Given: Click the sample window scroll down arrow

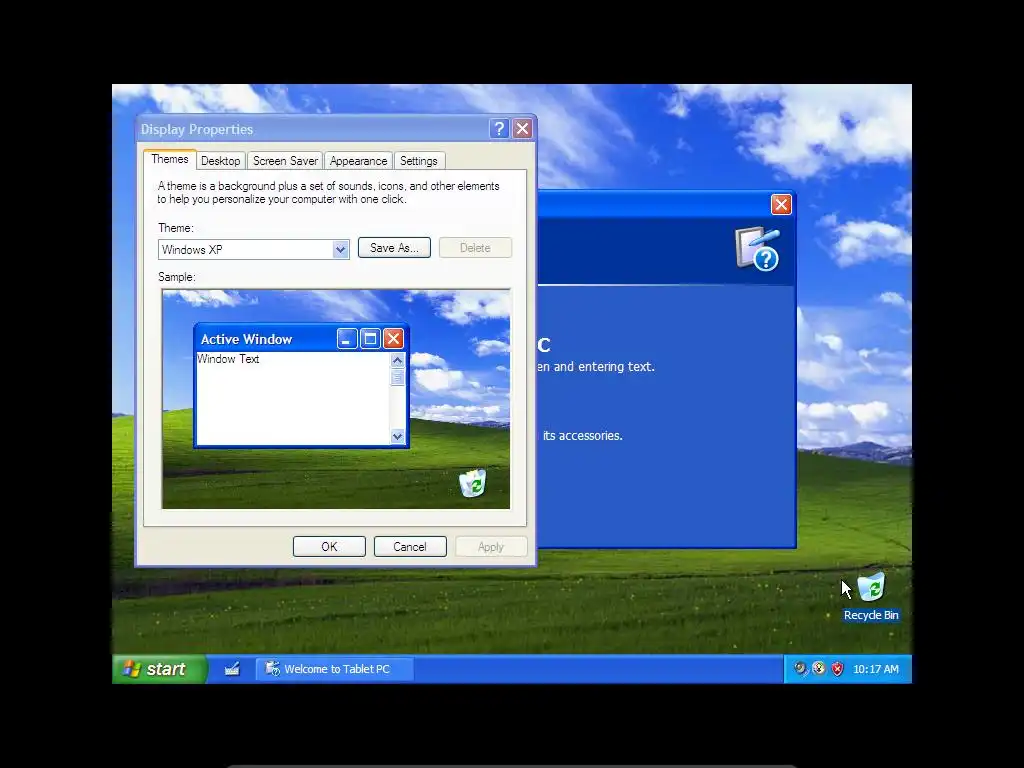Looking at the screenshot, I should click(397, 436).
